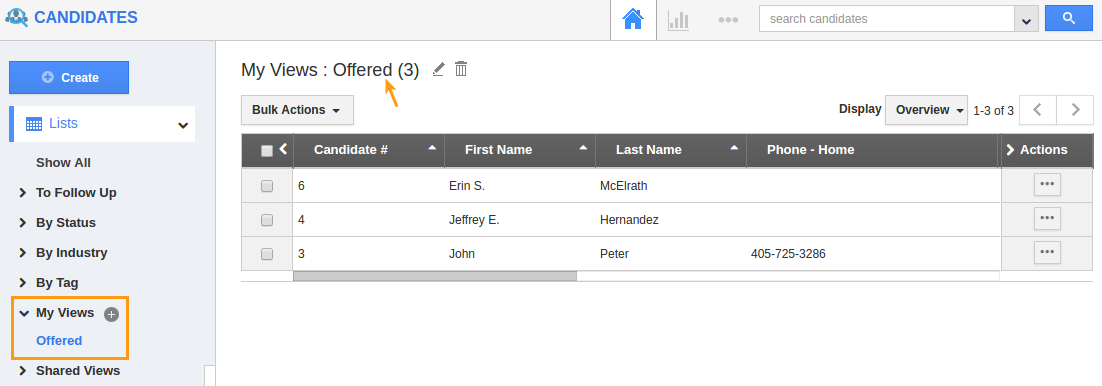Screen dimensions: 1102x386
Task: Click the Lists grid icon
Action: coord(34,124)
